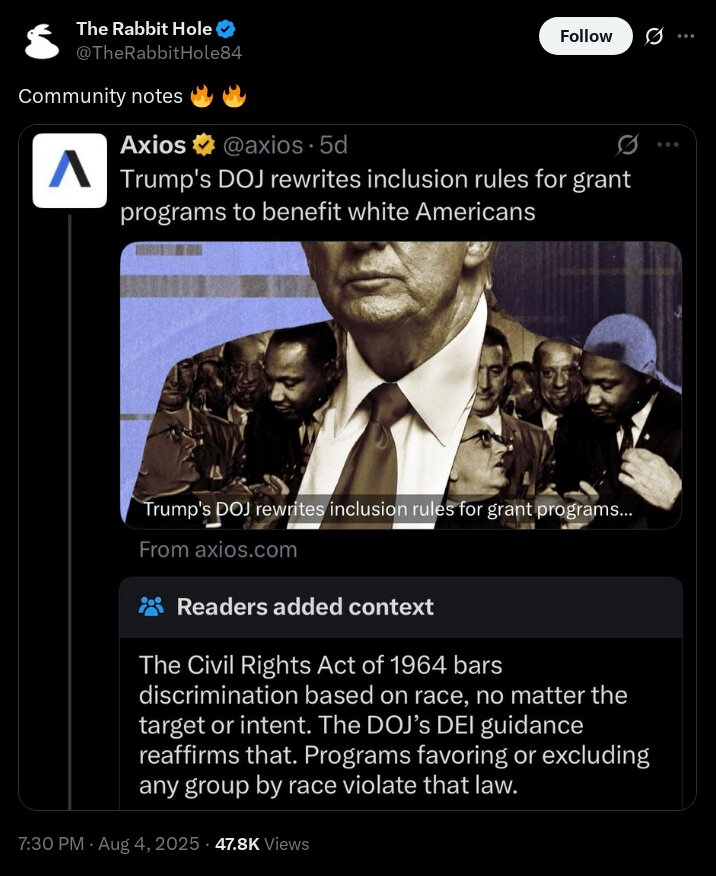Image resolution: width=716 pixels, height=876 pixels.
Task: Click the community note text about Civil Rights Act
Action: click(394, 725)
